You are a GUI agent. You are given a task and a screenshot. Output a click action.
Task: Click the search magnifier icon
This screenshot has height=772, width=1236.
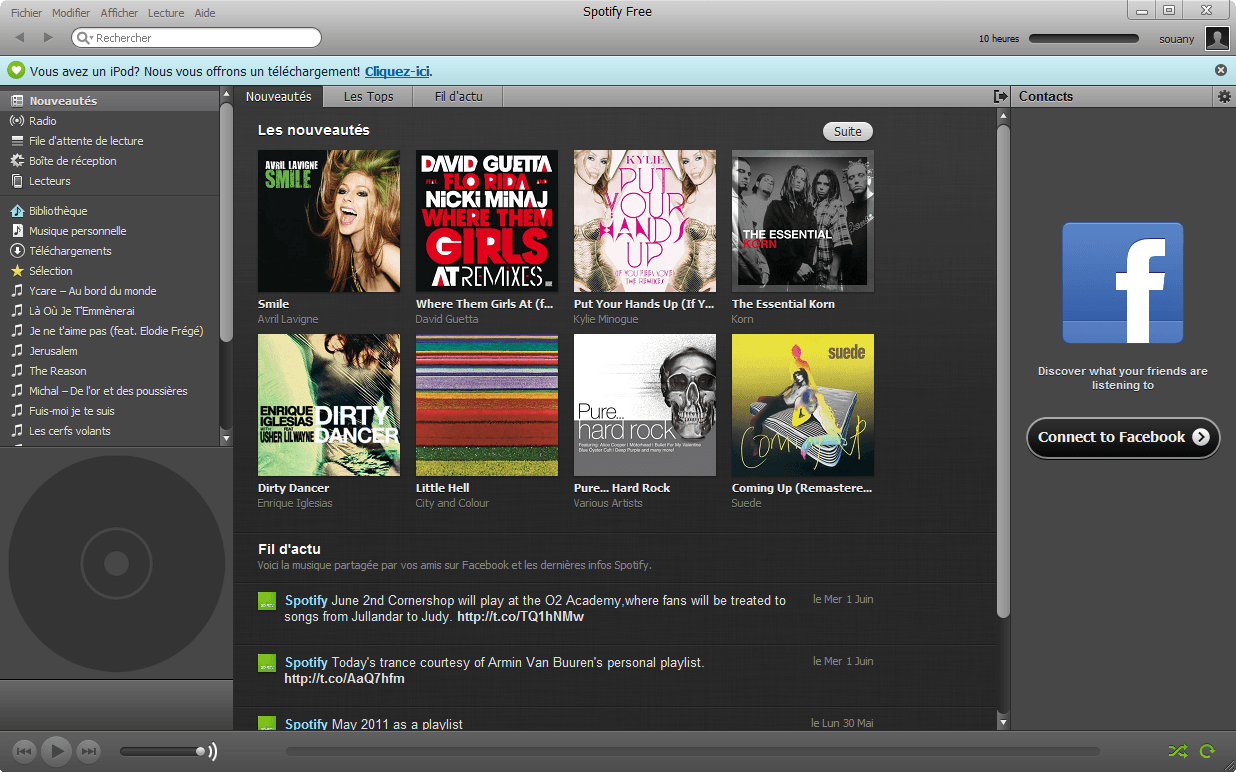pyautogui.click(x=84, y=38)
